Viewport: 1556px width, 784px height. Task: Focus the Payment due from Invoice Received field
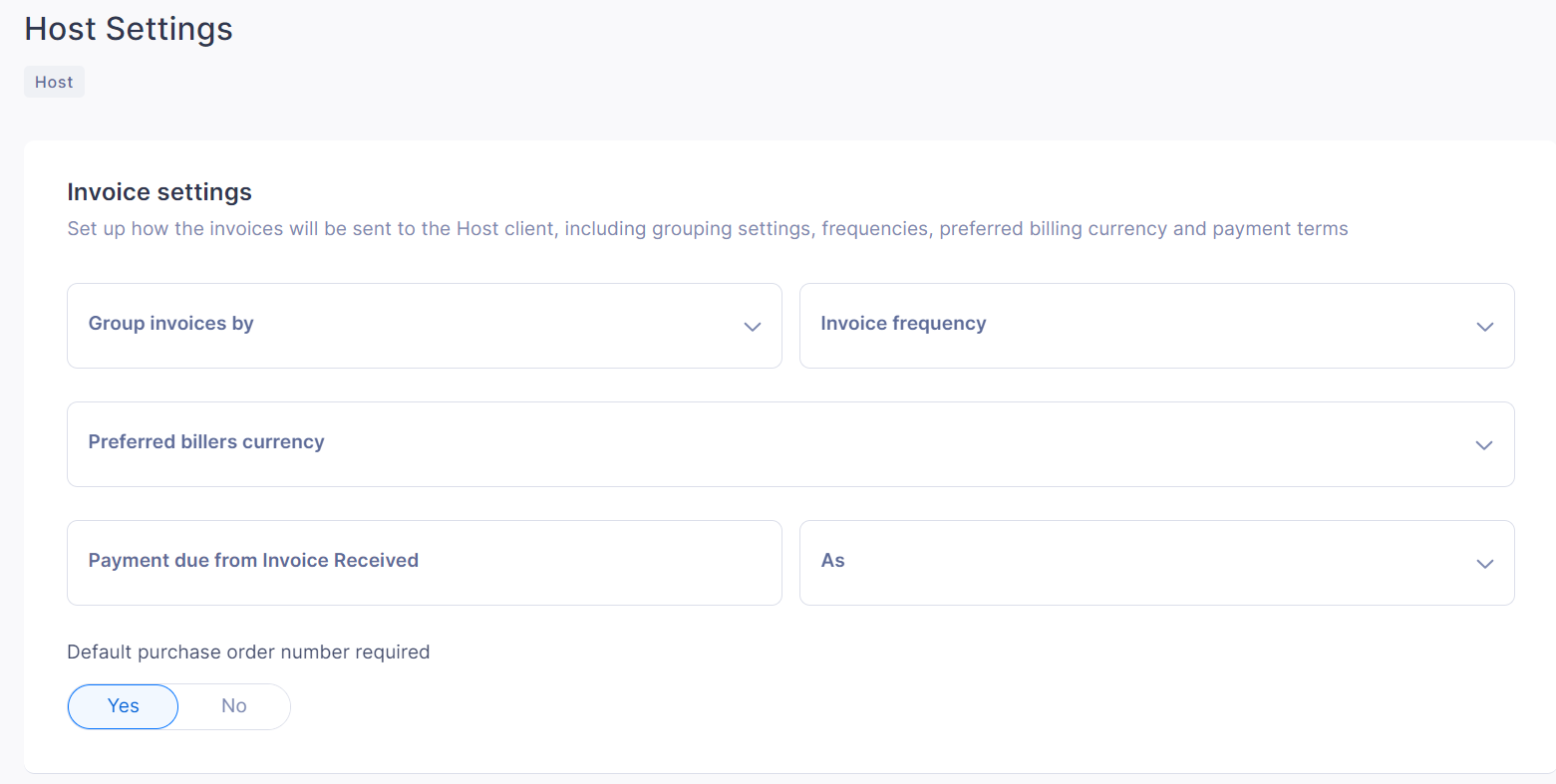pos(425,563)
